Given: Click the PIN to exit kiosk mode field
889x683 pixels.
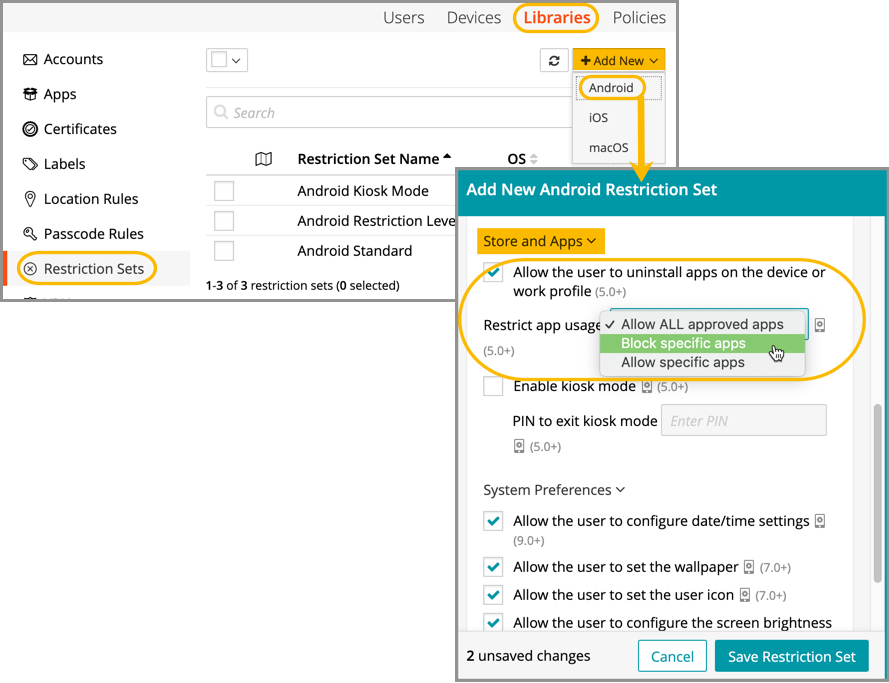Looking at the screenshot, I should click(x=743, y=421).
